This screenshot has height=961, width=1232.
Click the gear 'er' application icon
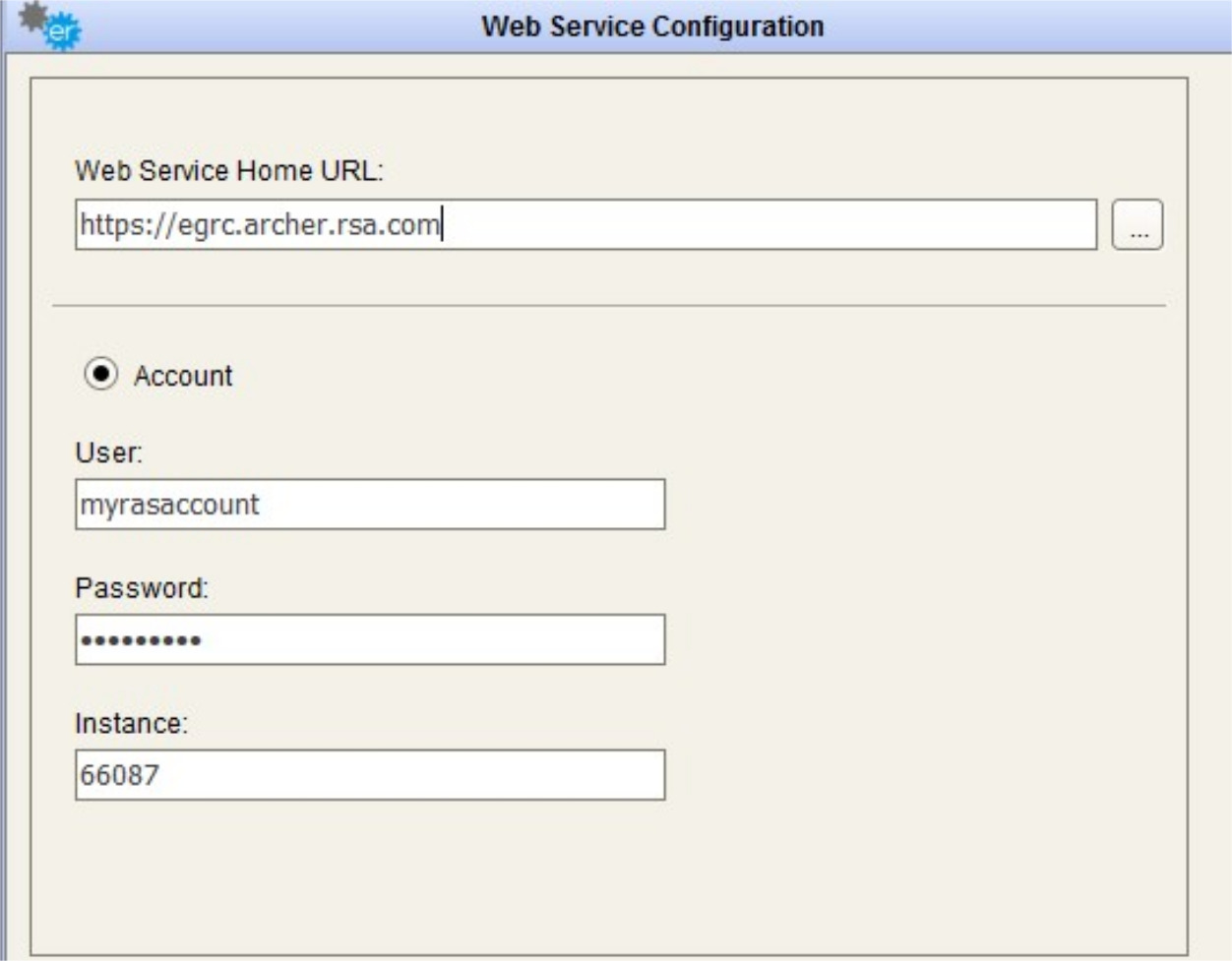pos(51,26)
